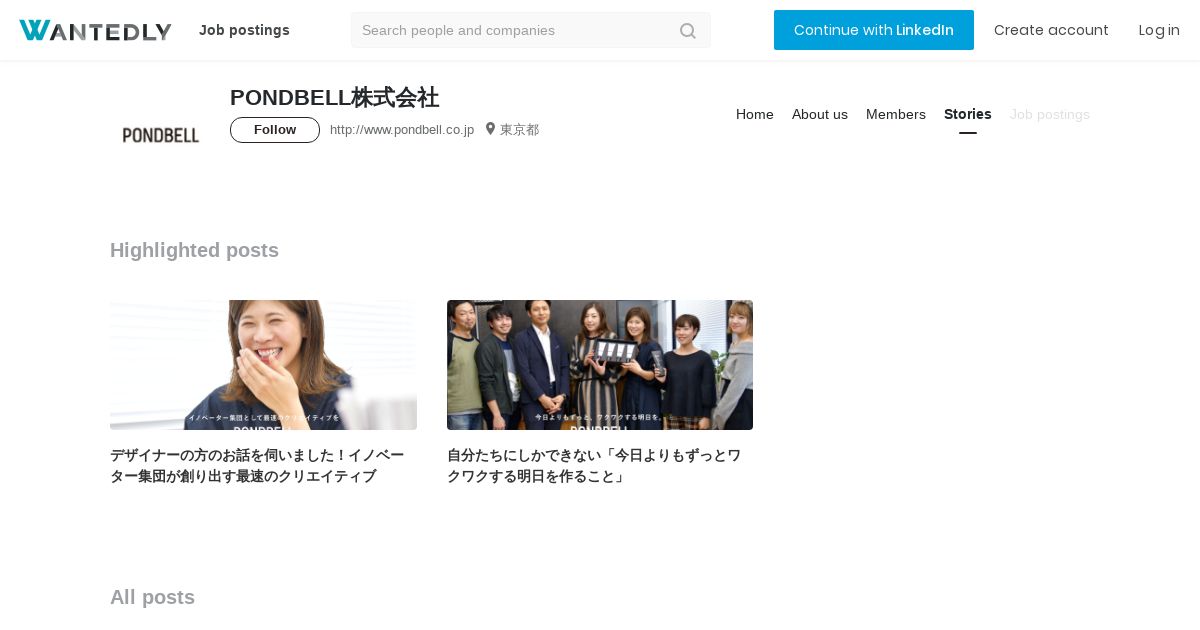Click the greyed Job postings company tab
Viewport: 1200px width, 630px height.
pyautogui.click(x=1050, y=114)
